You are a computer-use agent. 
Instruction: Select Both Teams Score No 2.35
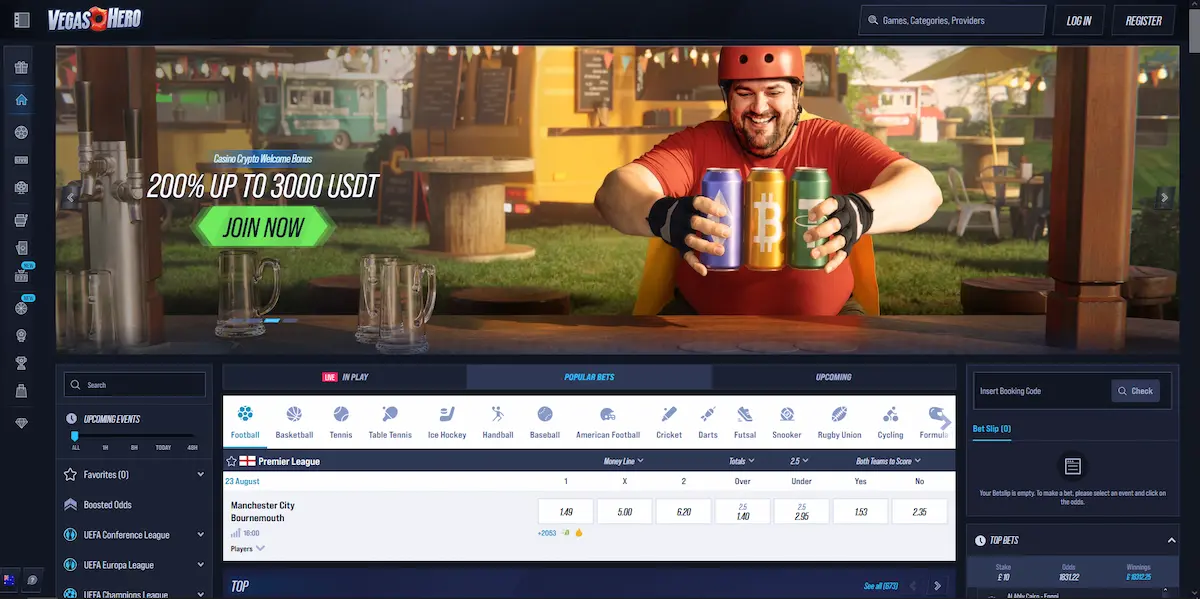pos(920,511)
